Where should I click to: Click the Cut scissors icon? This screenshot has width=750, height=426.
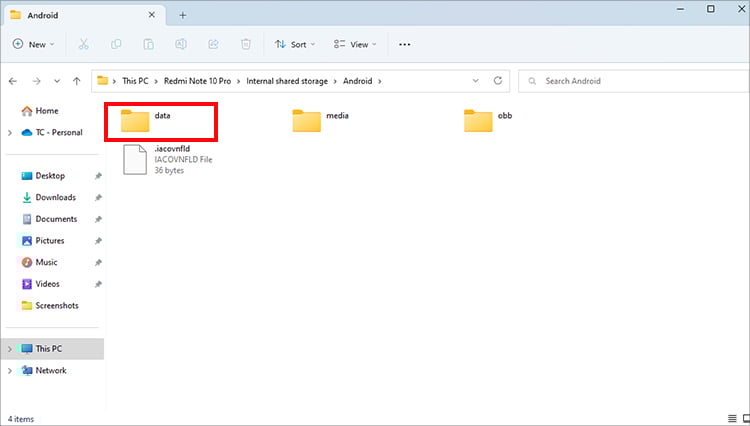click(x=84, y=44)
